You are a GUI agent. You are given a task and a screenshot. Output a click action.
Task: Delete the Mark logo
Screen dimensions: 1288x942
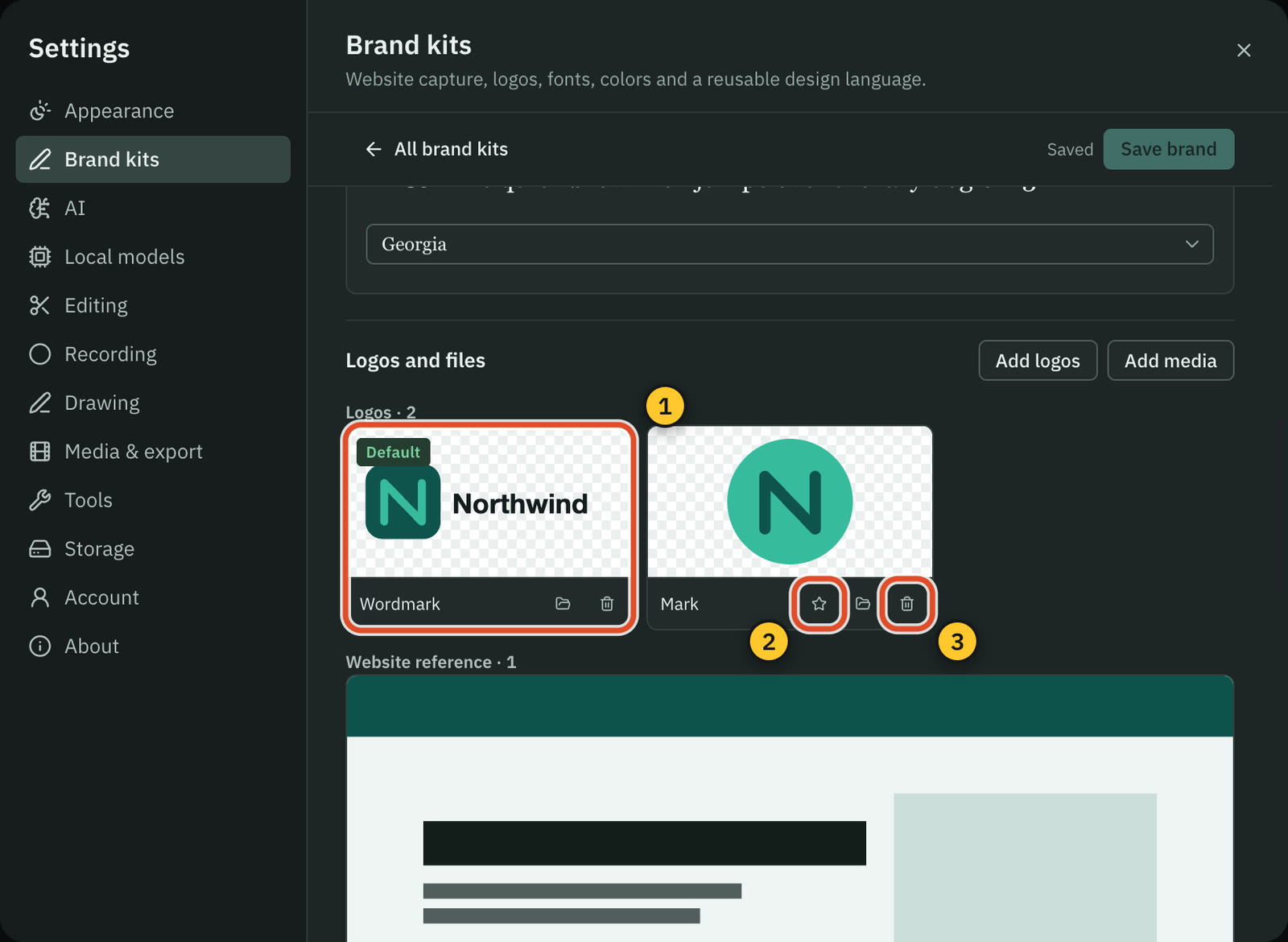pyautogui.click(x=907, y=604)
